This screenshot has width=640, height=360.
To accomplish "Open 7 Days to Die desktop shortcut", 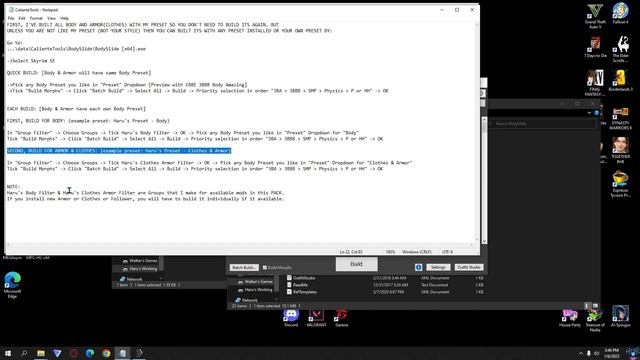I will [x=595, y=47].
